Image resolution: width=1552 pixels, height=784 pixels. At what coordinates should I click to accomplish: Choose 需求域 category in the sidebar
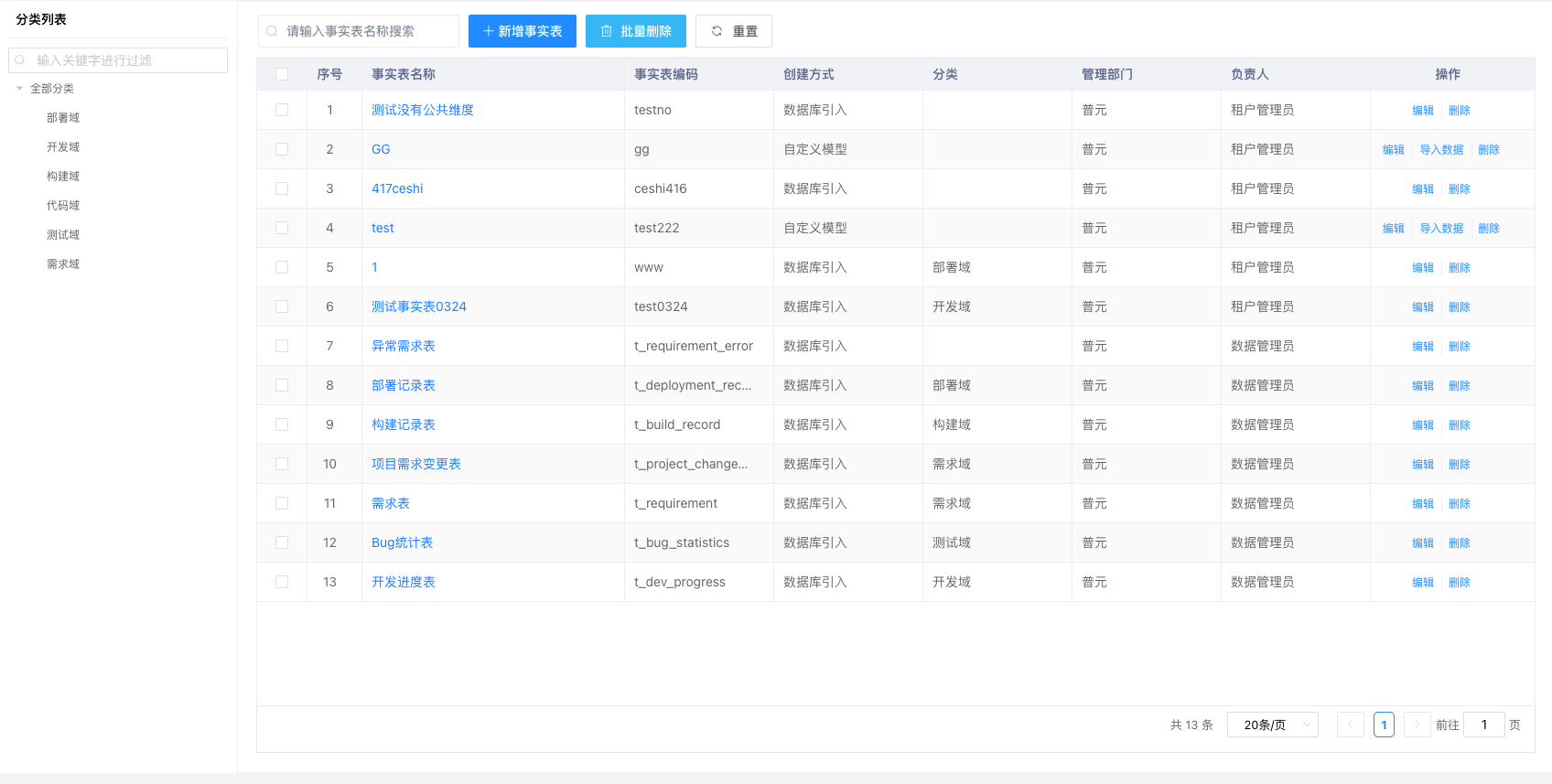63,264
